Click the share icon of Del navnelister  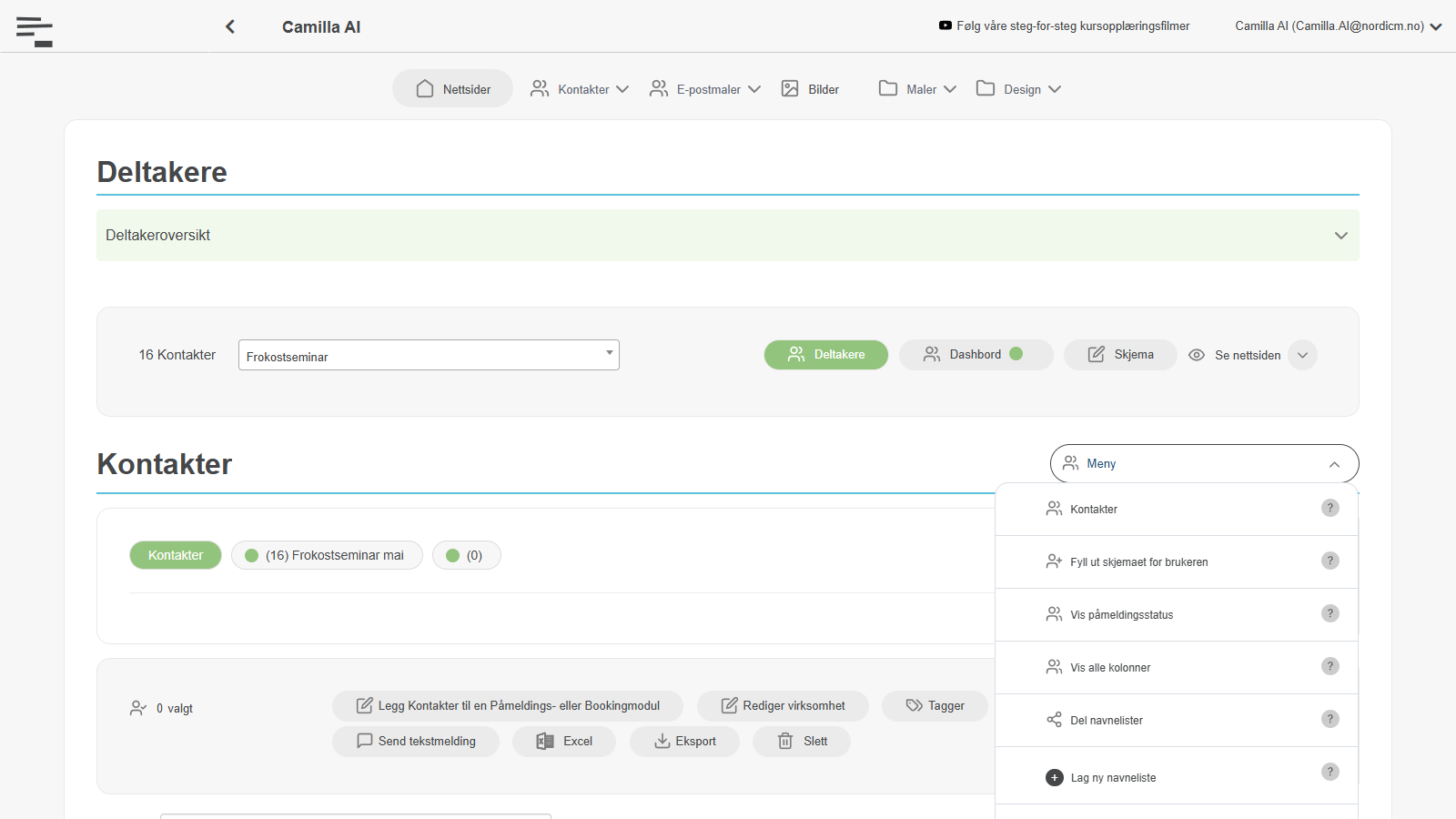point(1054,720)
